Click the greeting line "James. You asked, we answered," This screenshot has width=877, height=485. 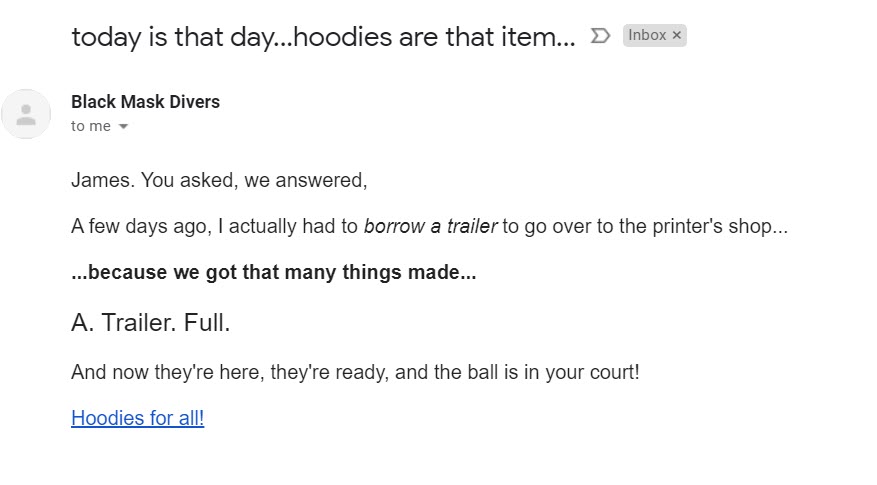point(219,180)
